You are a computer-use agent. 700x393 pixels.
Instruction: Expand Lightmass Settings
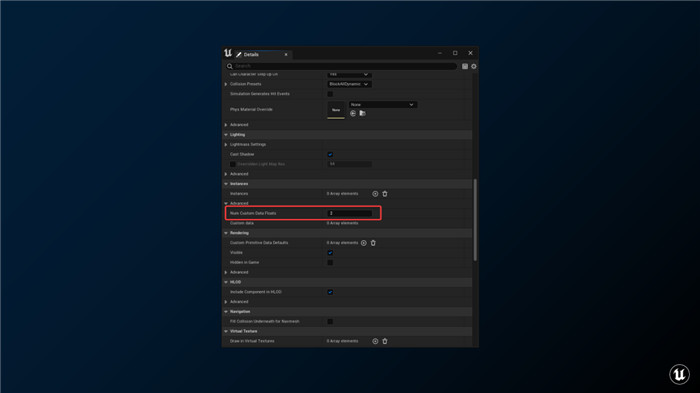tap(226, 145)
